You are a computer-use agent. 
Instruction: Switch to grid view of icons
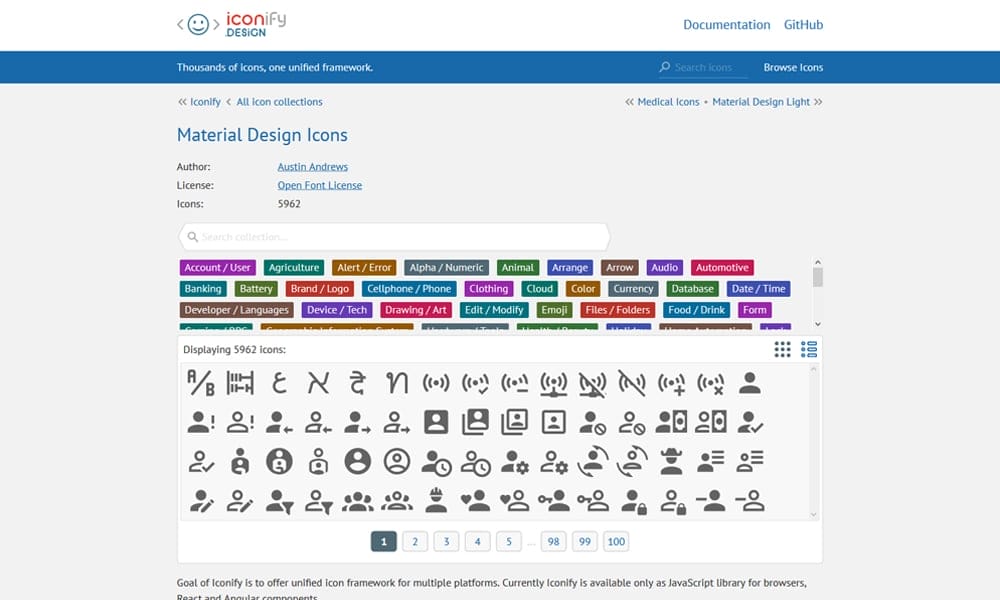783,349
